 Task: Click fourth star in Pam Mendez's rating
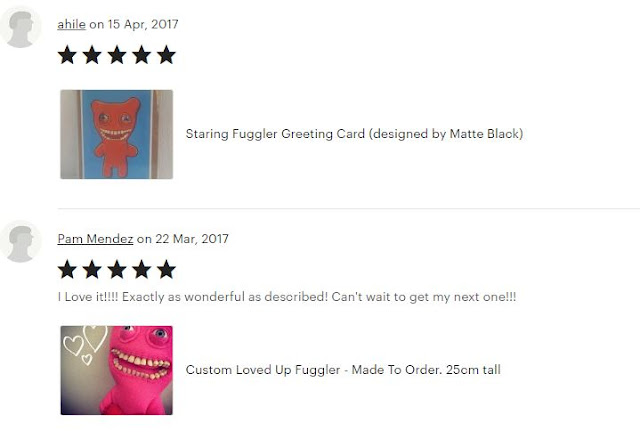click(142, 270)
